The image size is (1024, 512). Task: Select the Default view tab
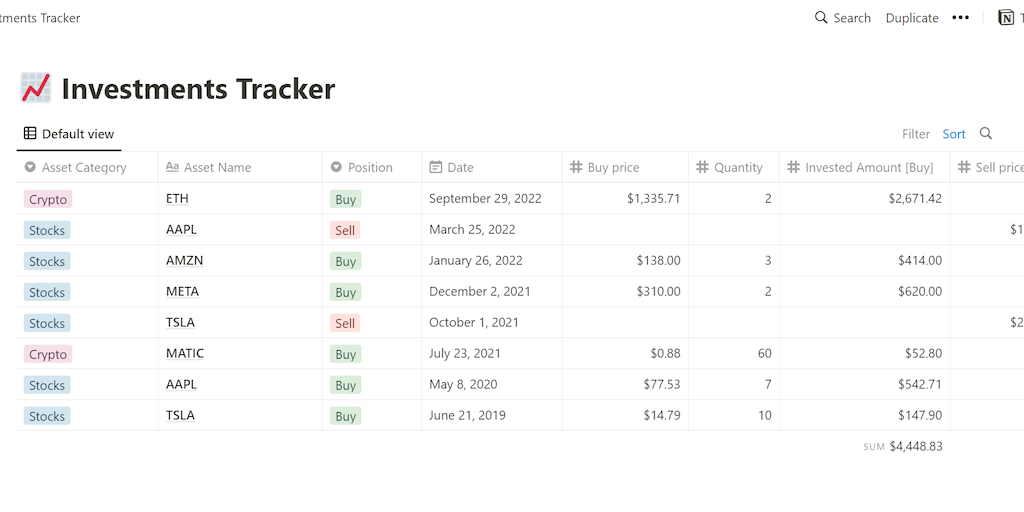point(69,134)
